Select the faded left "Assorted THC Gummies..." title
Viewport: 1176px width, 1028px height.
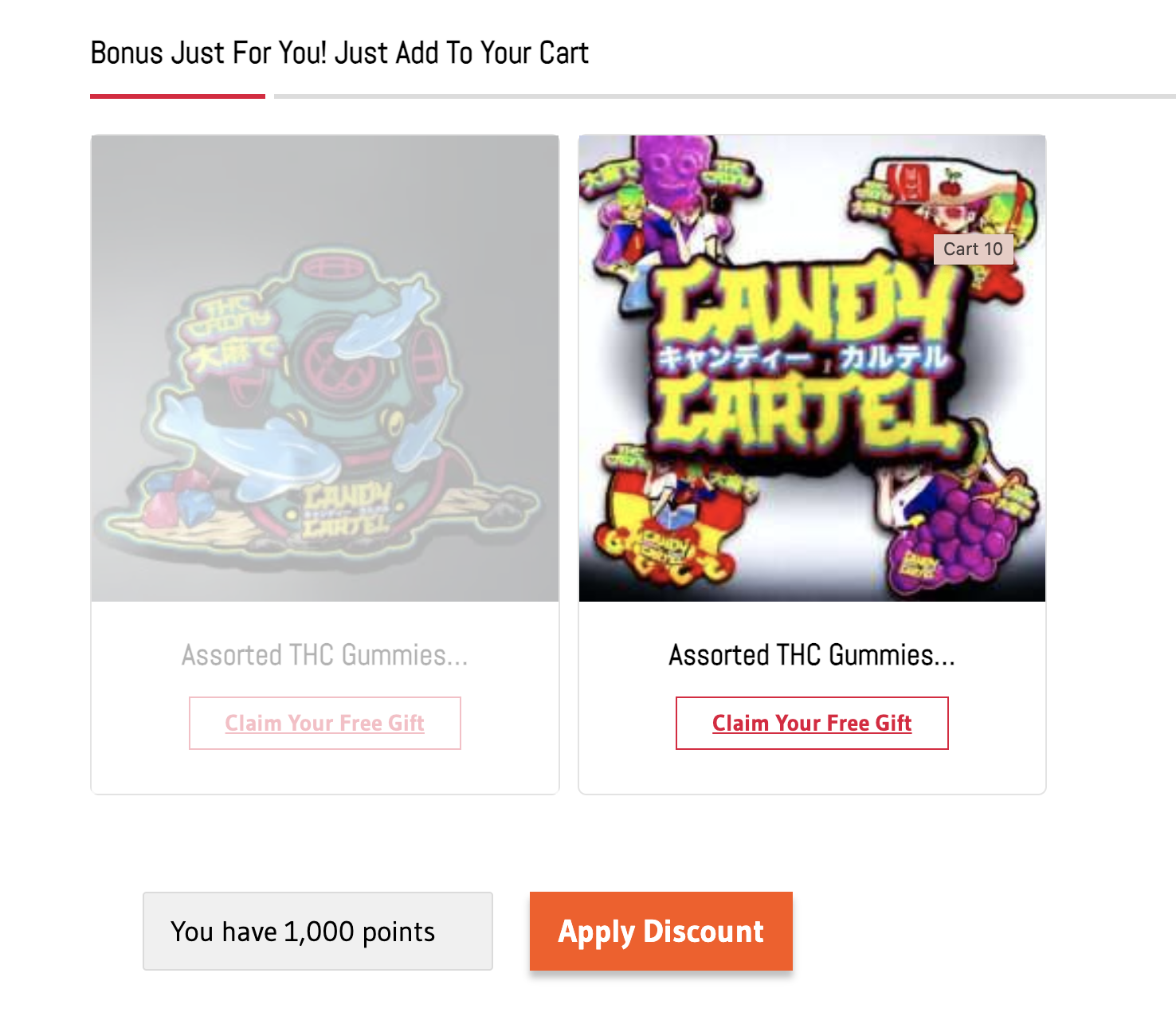coord(324,655)
